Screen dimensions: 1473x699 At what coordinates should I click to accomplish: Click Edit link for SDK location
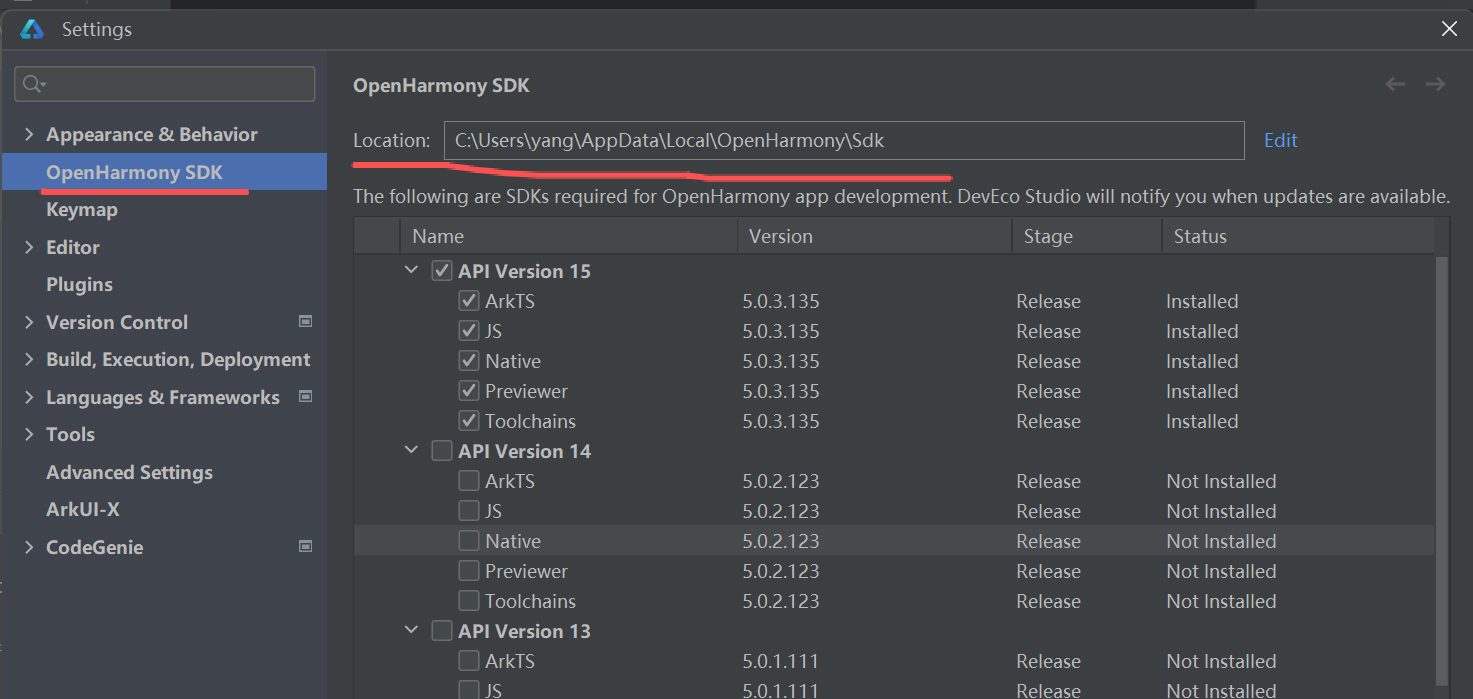(x=1280, y=140)
